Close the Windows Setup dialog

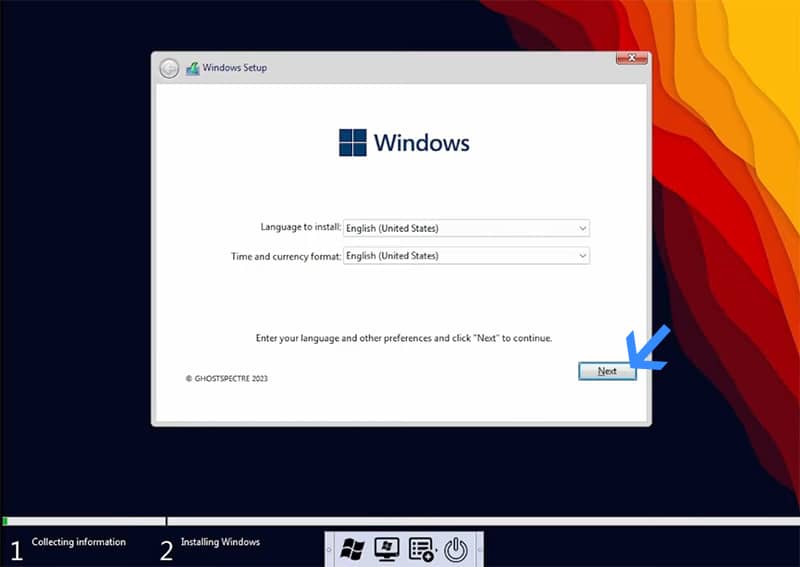tap(632, 58)
